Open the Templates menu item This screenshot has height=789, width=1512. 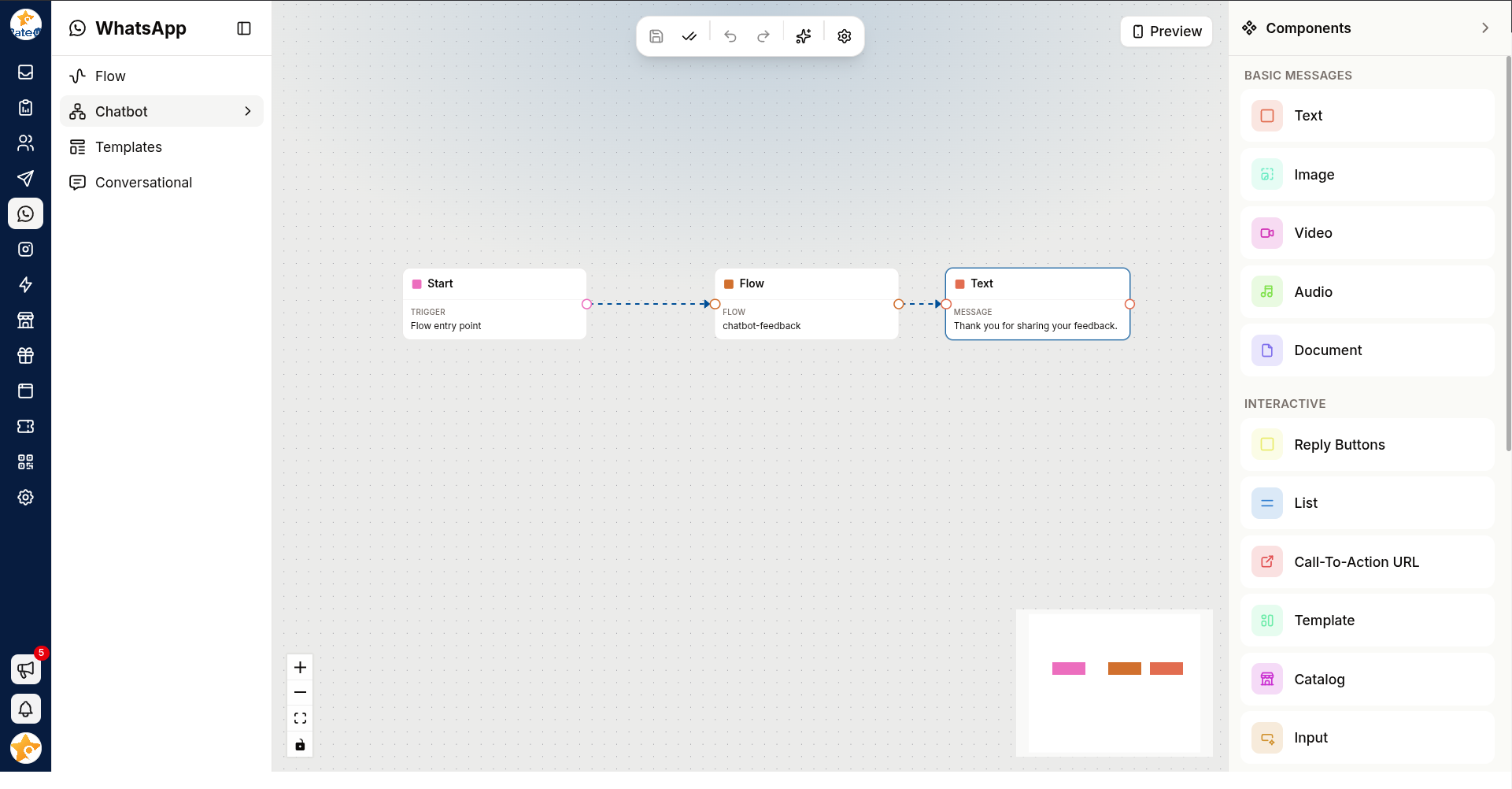click(x=161, y=147)
